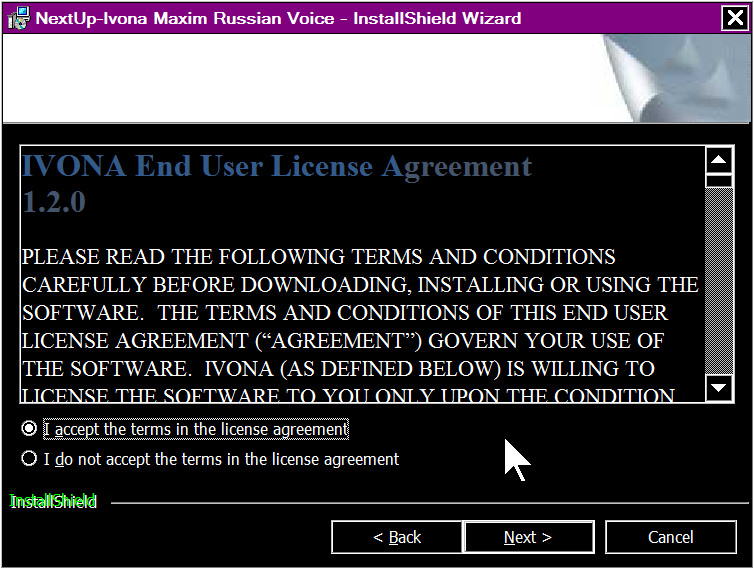Cancel the installation wizard
The width and height of the screenshot is (754, 569).
[670, 537]
